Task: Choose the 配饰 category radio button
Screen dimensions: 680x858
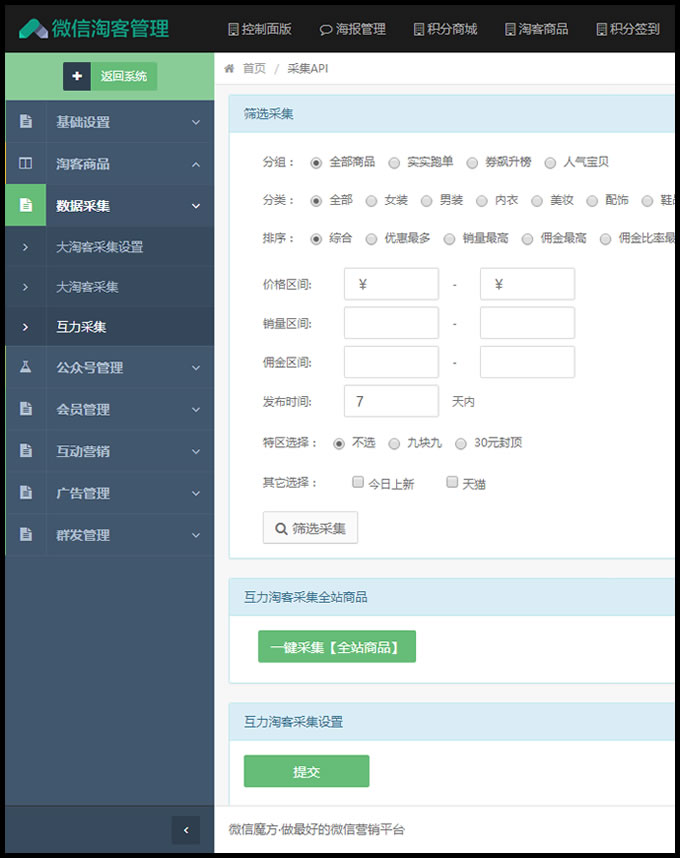Action: [x=592, y=201]
